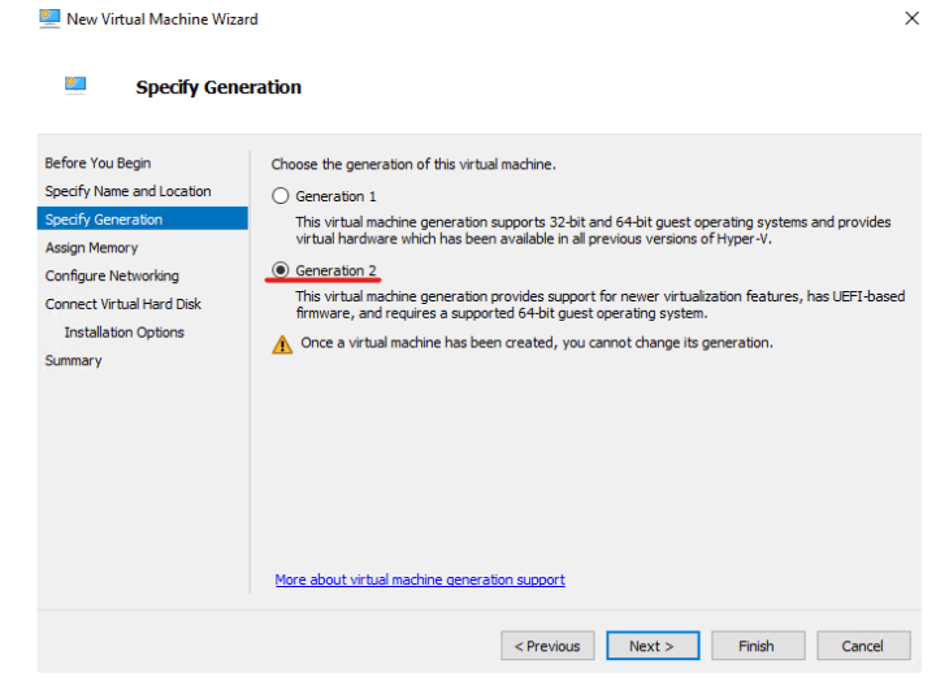The width and height of the screenshot is (936, 686).
Task: Click the Generation 2 label text
Action: point(336,271)
